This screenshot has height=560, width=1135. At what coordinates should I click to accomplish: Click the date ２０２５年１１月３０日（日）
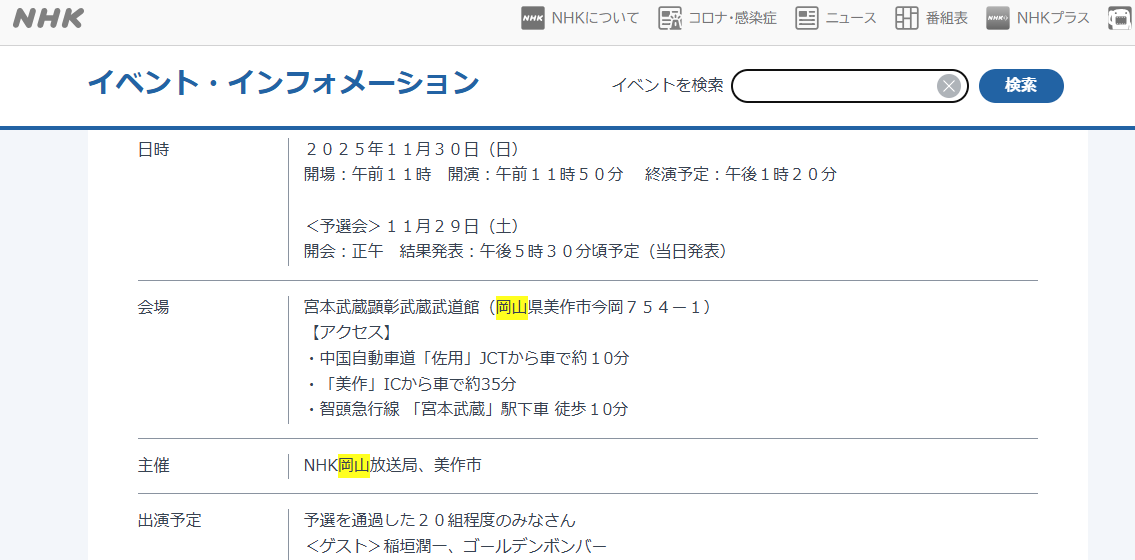point(411,149)
